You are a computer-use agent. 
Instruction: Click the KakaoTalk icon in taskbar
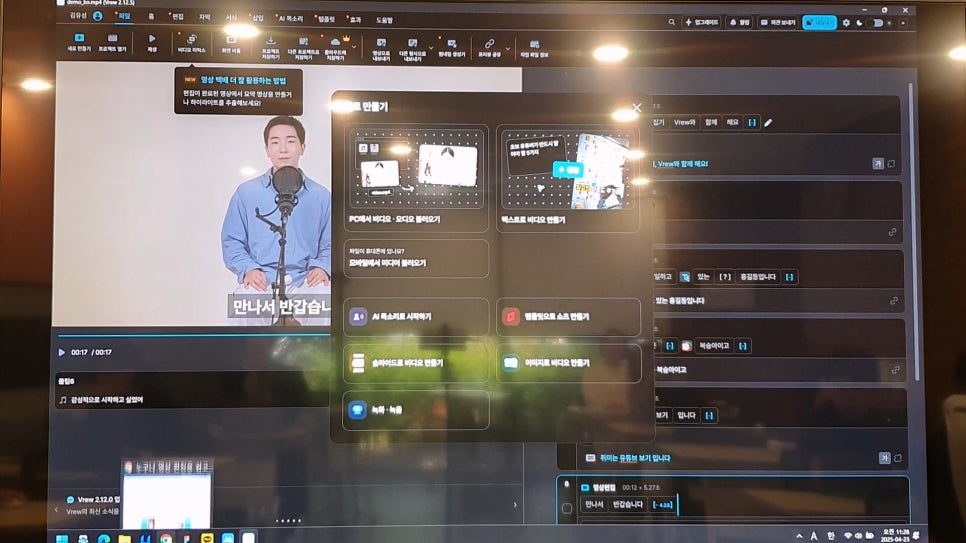click(x=207, y=538)
